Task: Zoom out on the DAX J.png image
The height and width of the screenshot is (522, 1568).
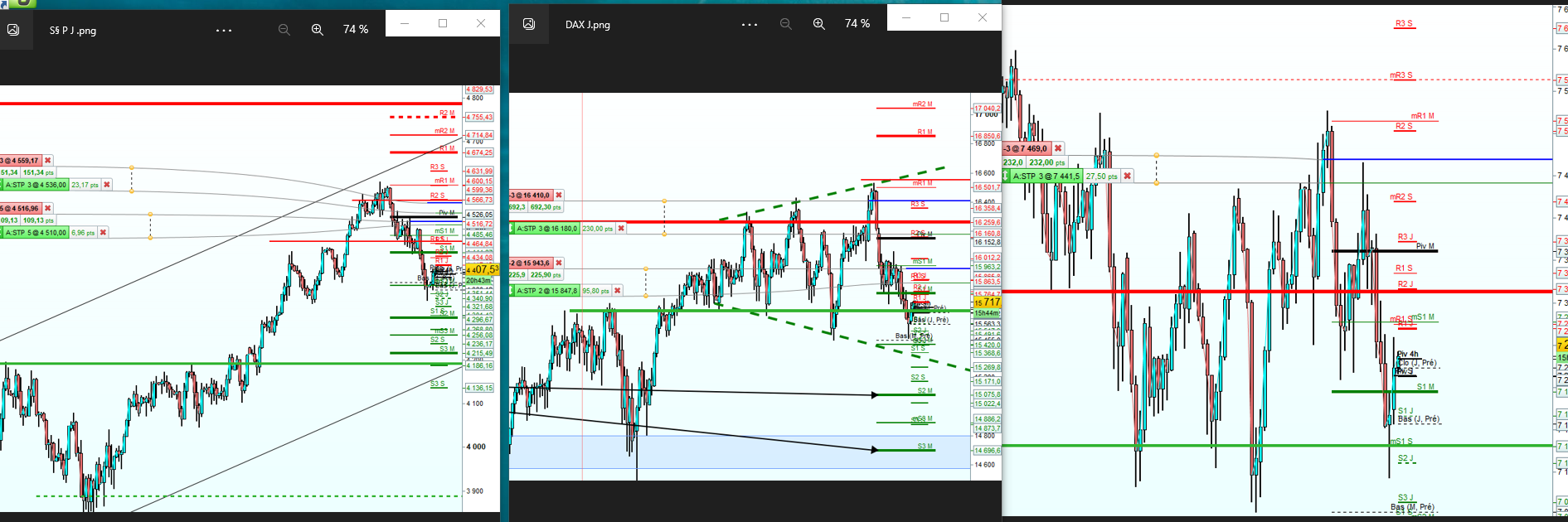Action: point(786,24)
